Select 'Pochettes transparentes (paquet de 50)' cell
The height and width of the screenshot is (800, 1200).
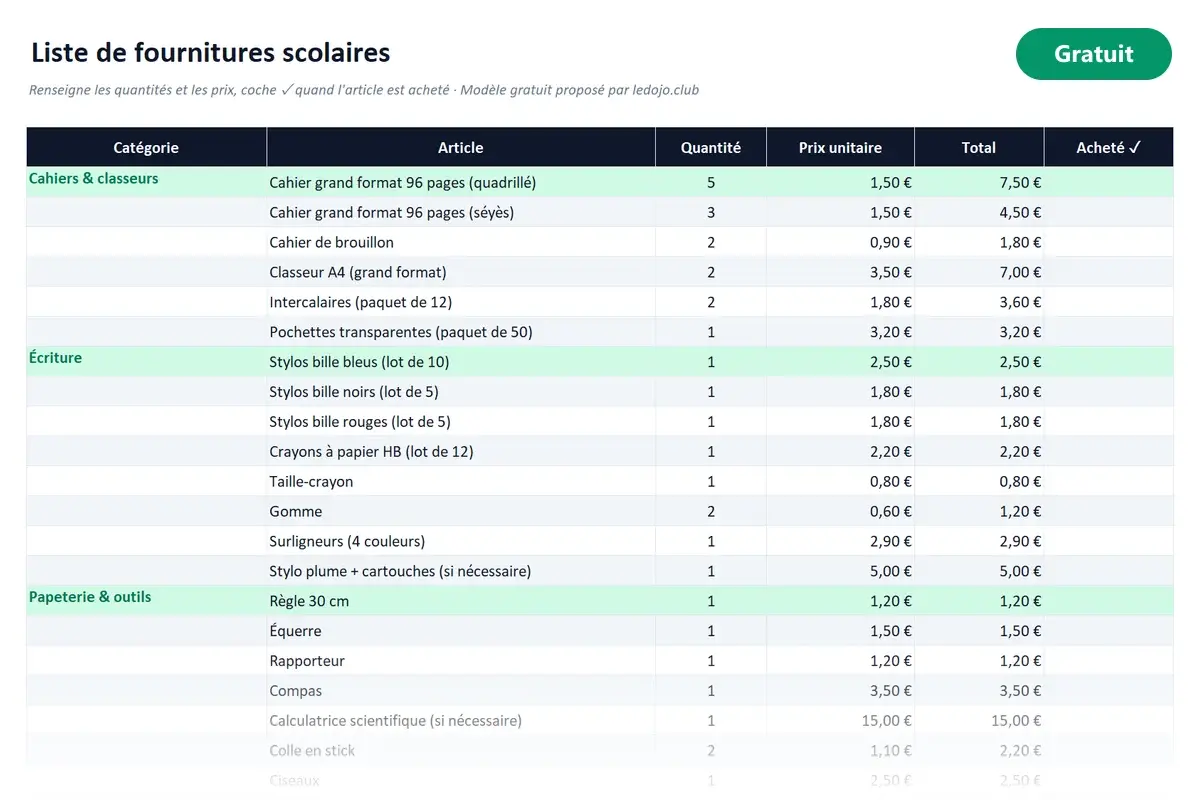coord(461,332)
